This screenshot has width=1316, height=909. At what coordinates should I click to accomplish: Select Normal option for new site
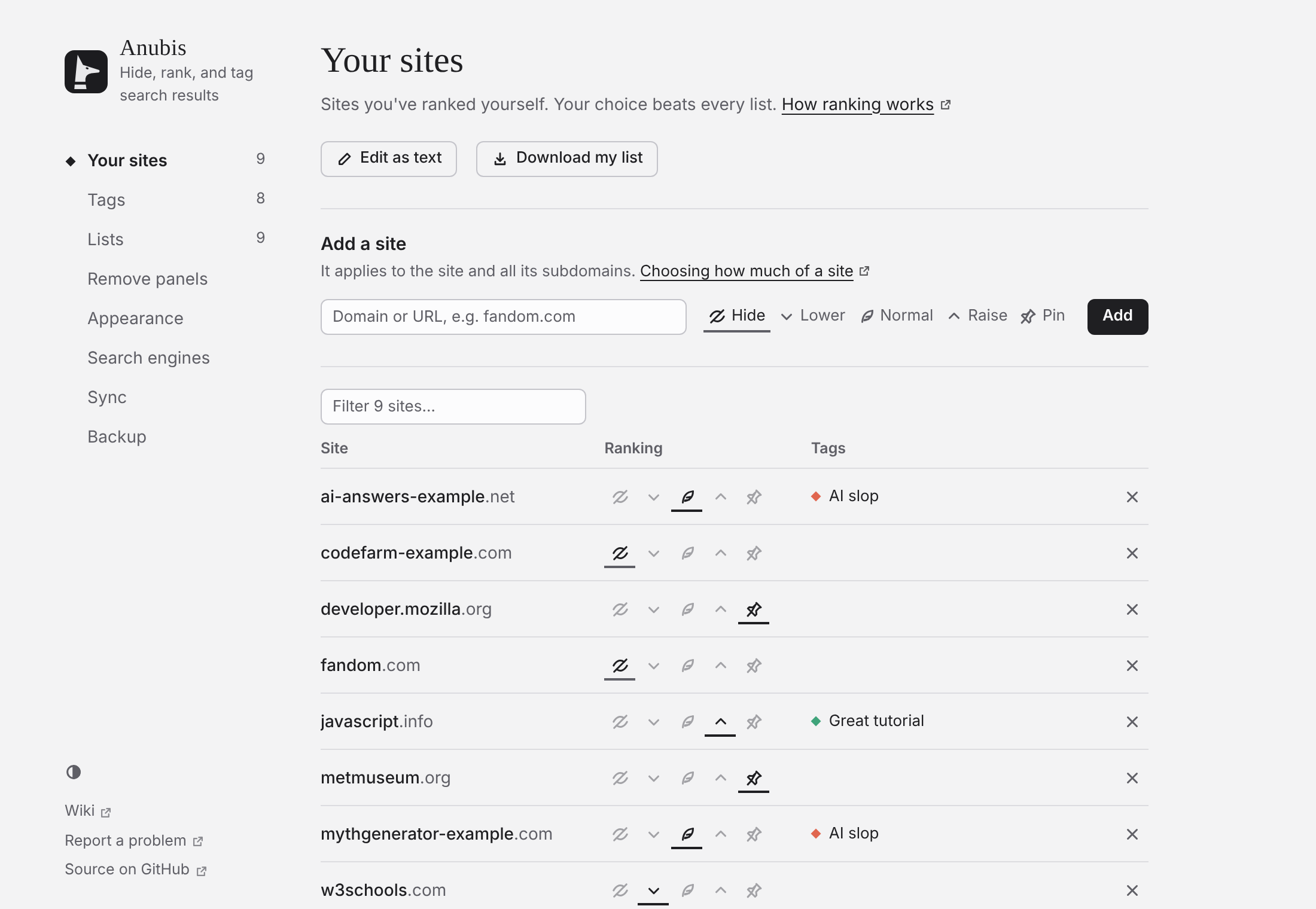[x=897, y=316]
